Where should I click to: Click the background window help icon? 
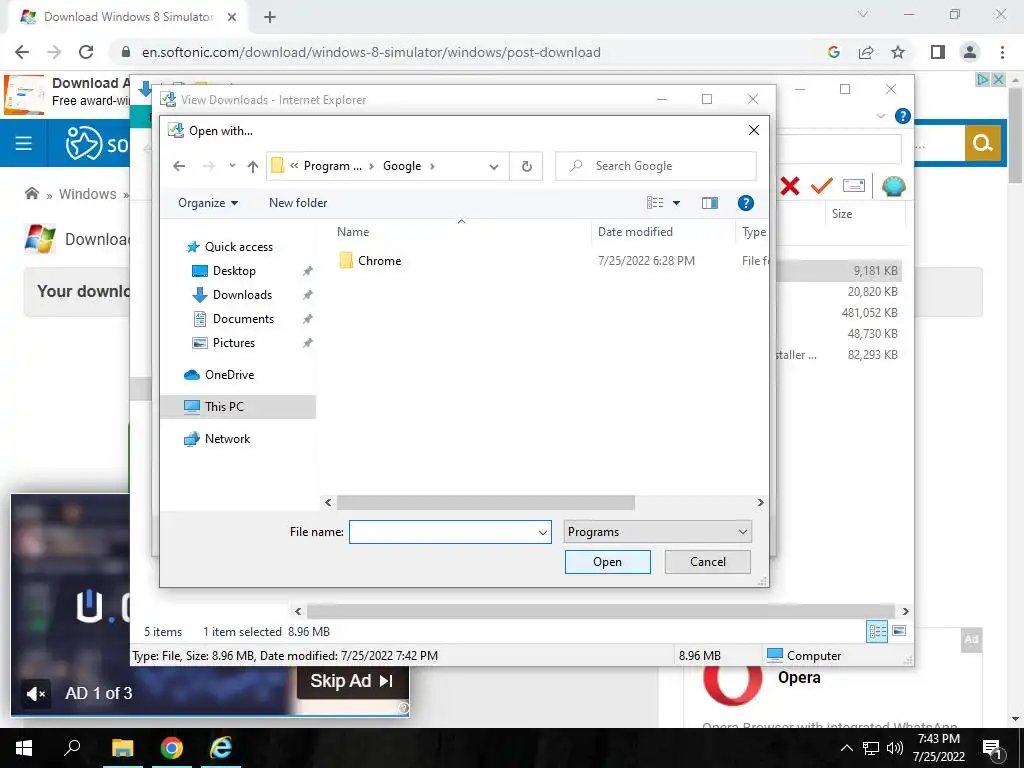pos(903,116)
